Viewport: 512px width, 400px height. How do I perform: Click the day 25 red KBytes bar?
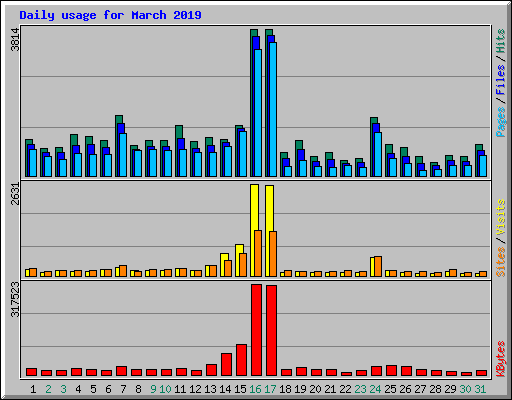click(391, 370)
